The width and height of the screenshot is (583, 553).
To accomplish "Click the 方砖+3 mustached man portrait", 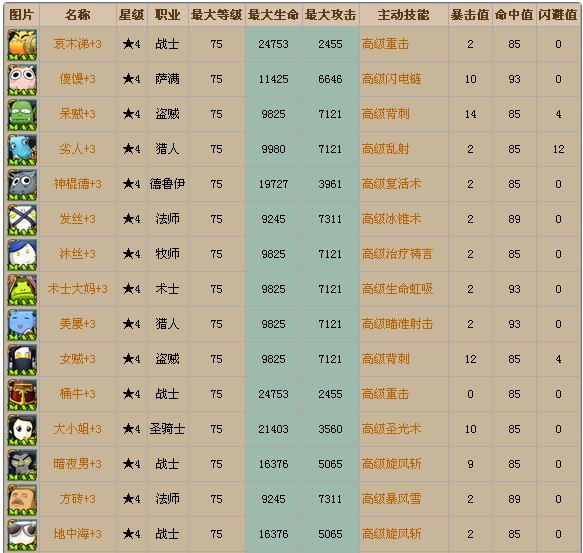I will point(22,499).
